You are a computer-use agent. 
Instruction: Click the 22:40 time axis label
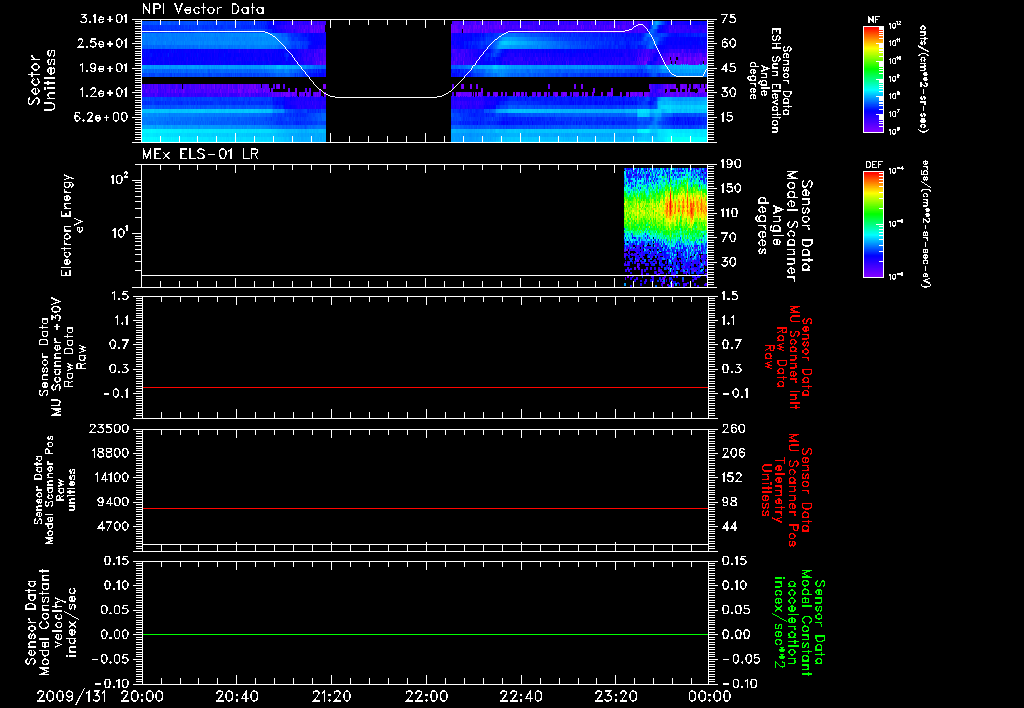point(521,697)
